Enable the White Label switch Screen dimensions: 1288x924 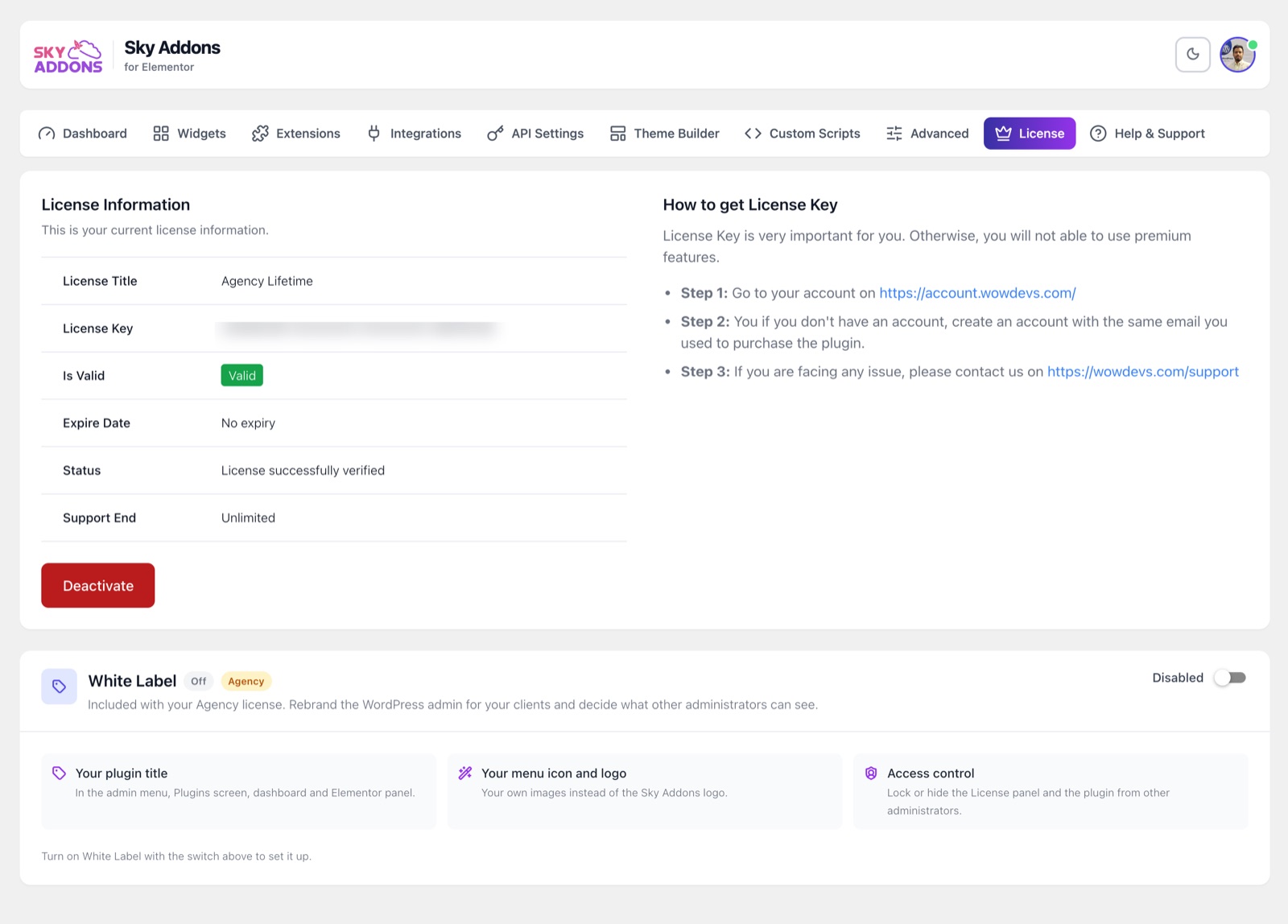(x=1230, y=678)
